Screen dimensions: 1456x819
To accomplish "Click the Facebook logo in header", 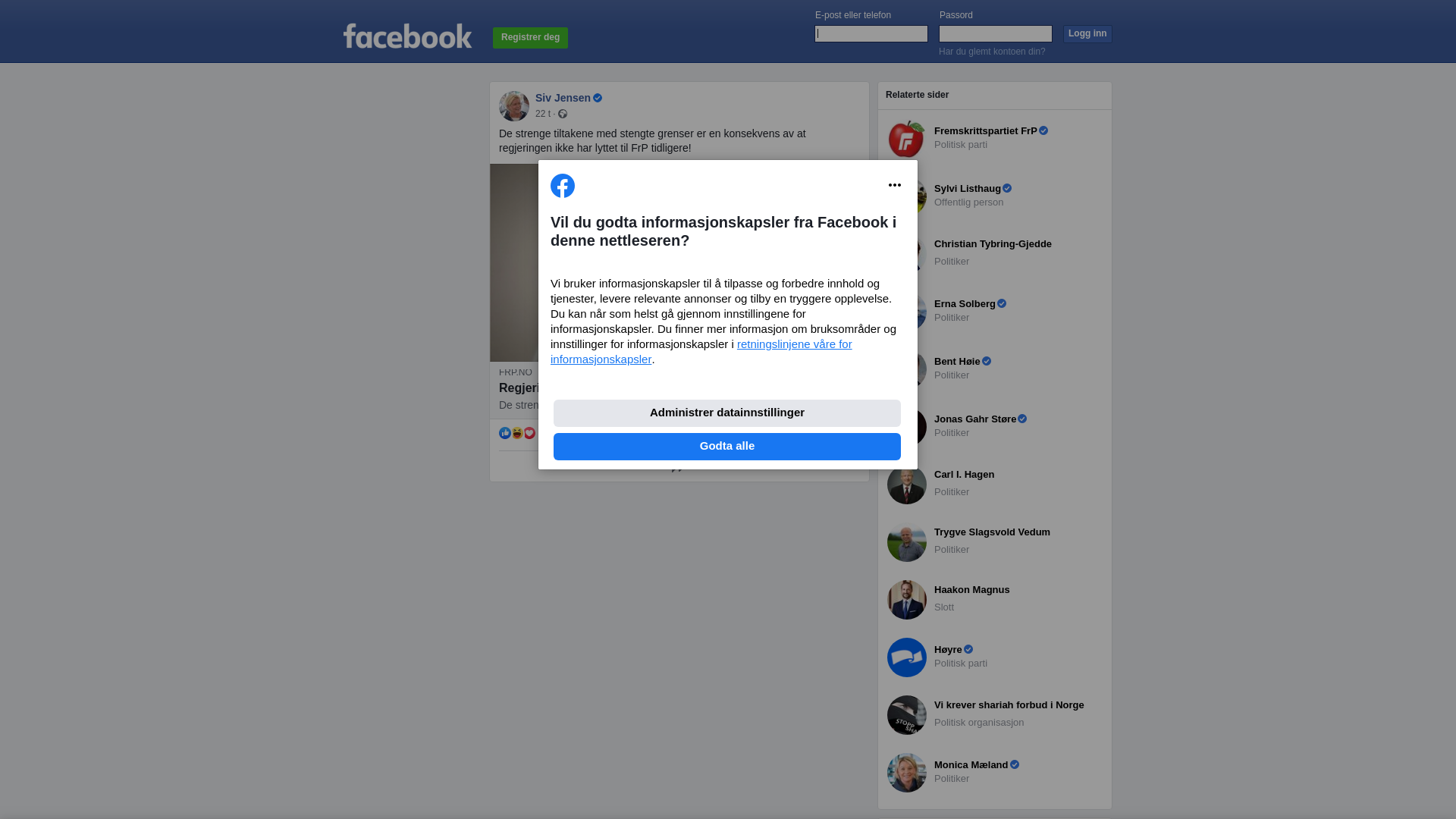I will coord(407,36).
